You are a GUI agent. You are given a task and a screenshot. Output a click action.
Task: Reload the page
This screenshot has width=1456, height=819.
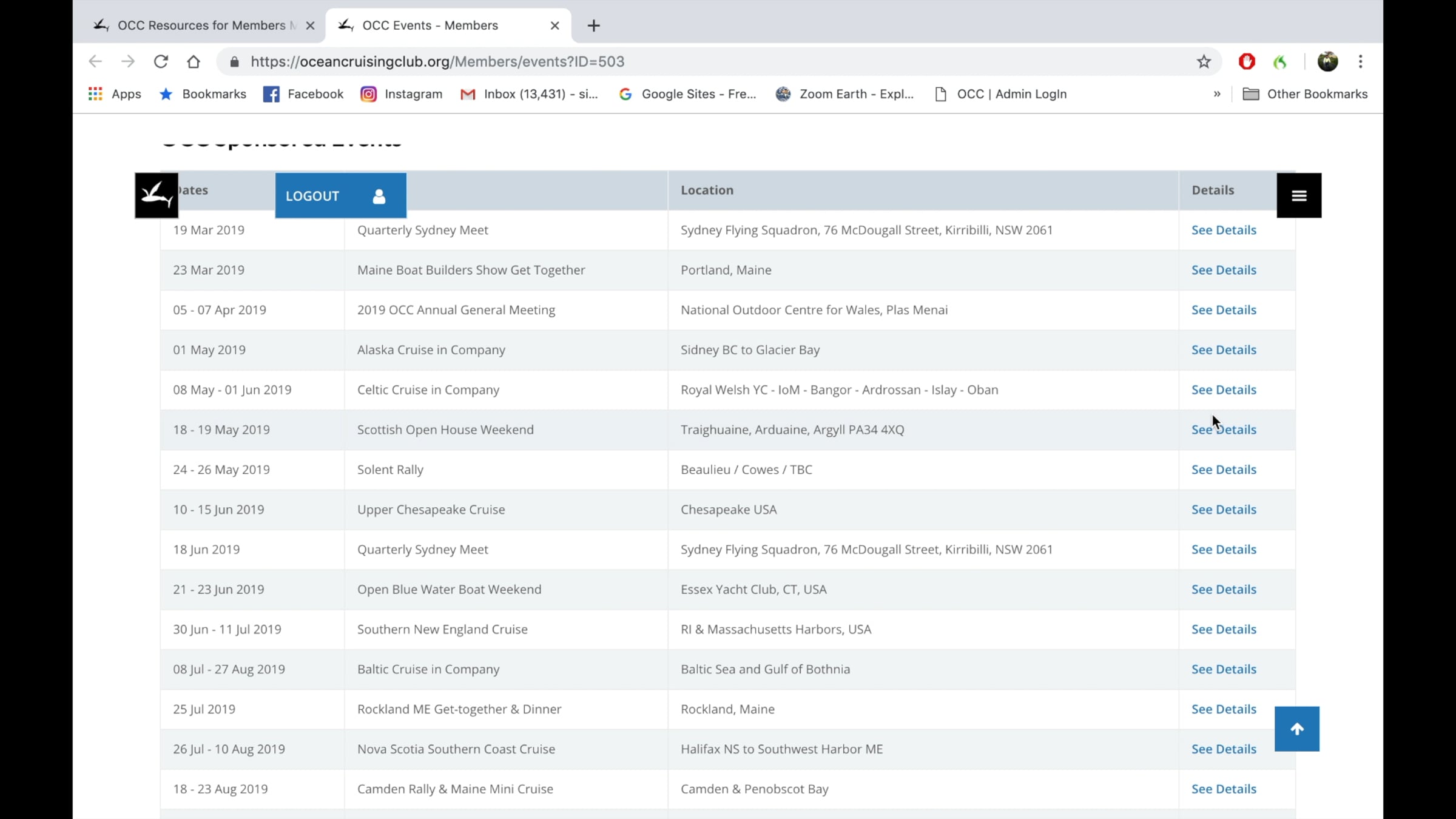(x=161, y=61)
